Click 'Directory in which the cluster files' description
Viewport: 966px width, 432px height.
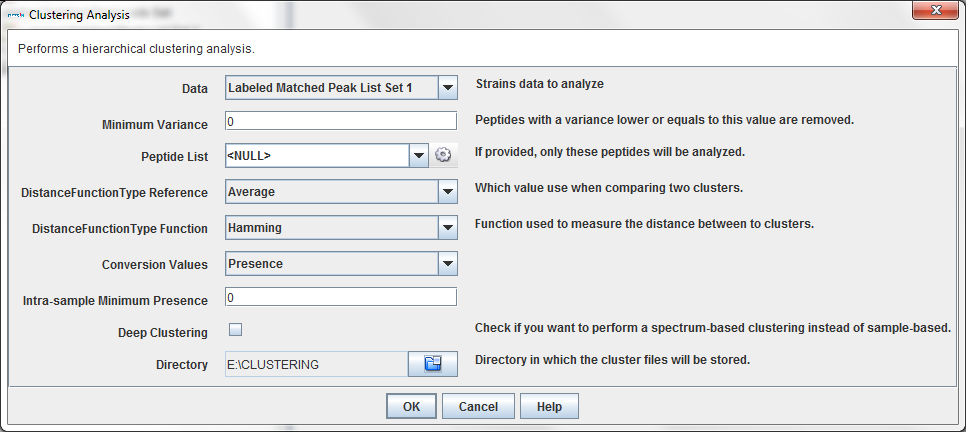(612, 359)
